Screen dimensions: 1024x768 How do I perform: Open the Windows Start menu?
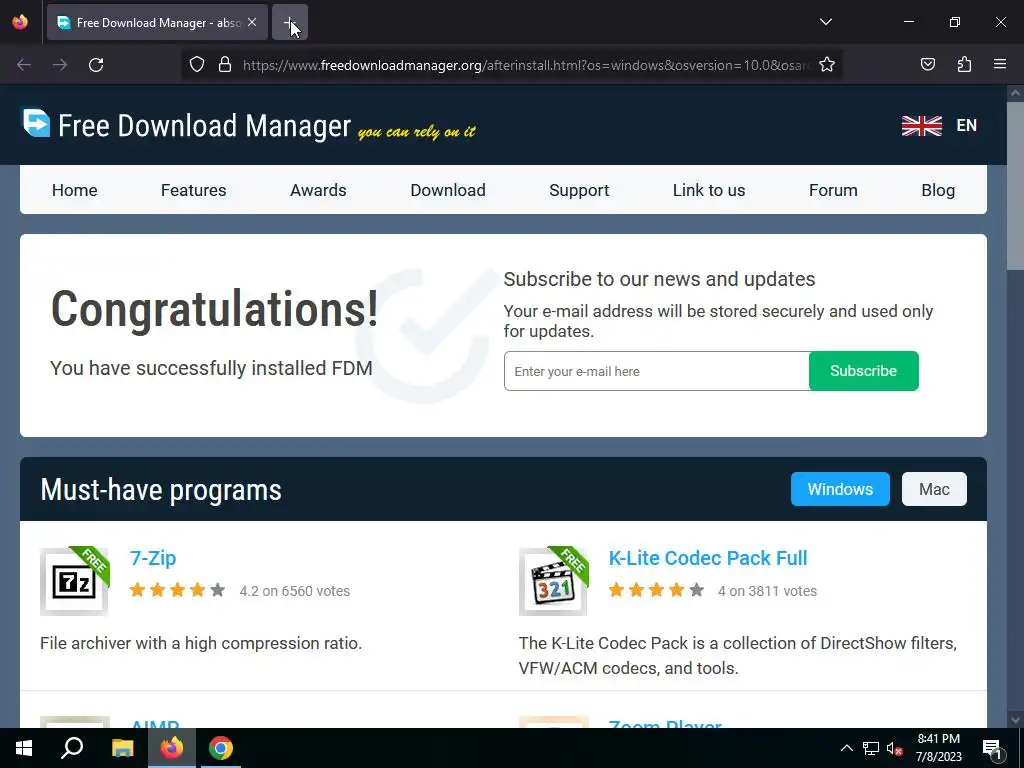[24, 748]
